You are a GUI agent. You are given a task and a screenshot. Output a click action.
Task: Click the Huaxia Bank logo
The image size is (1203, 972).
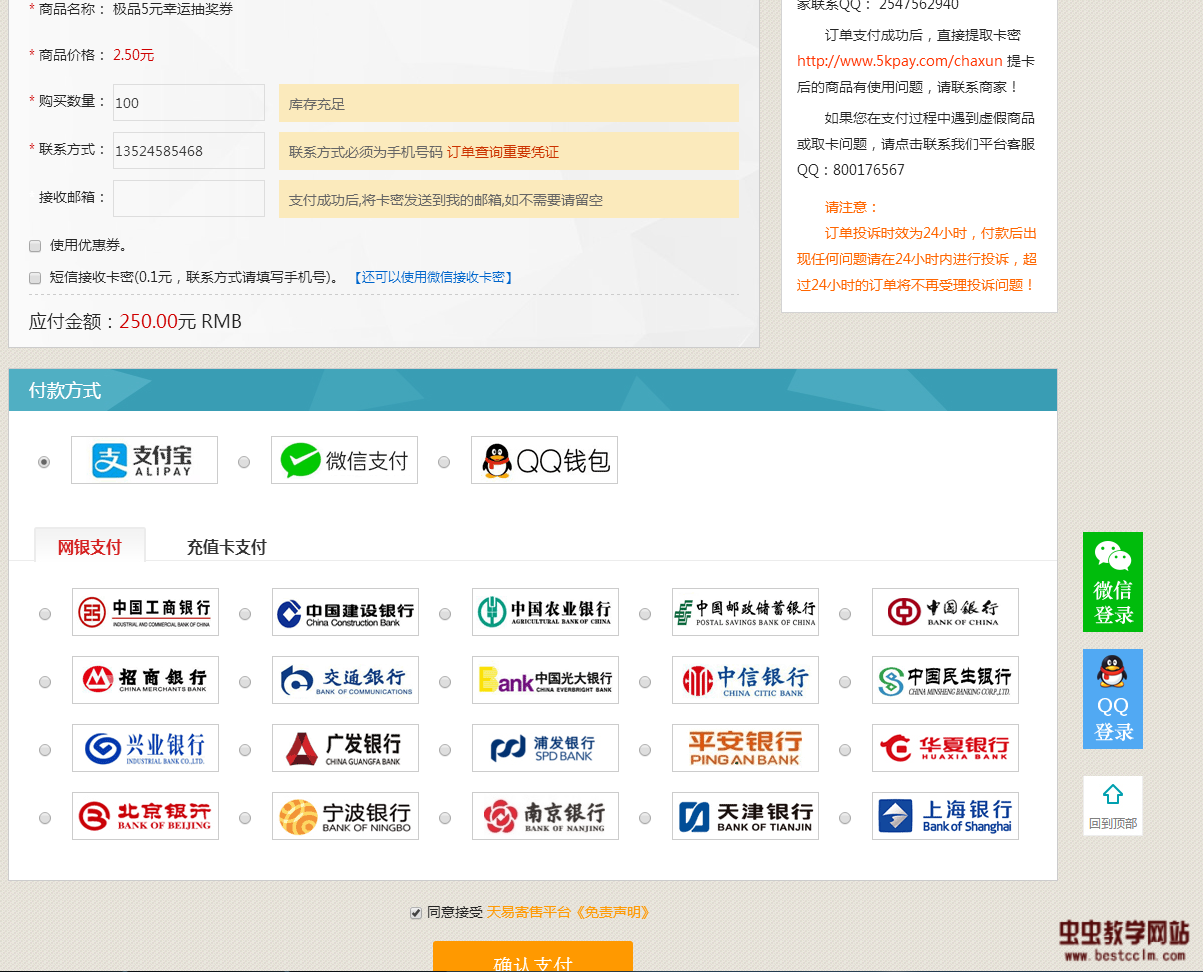click(x=945, y=748)
